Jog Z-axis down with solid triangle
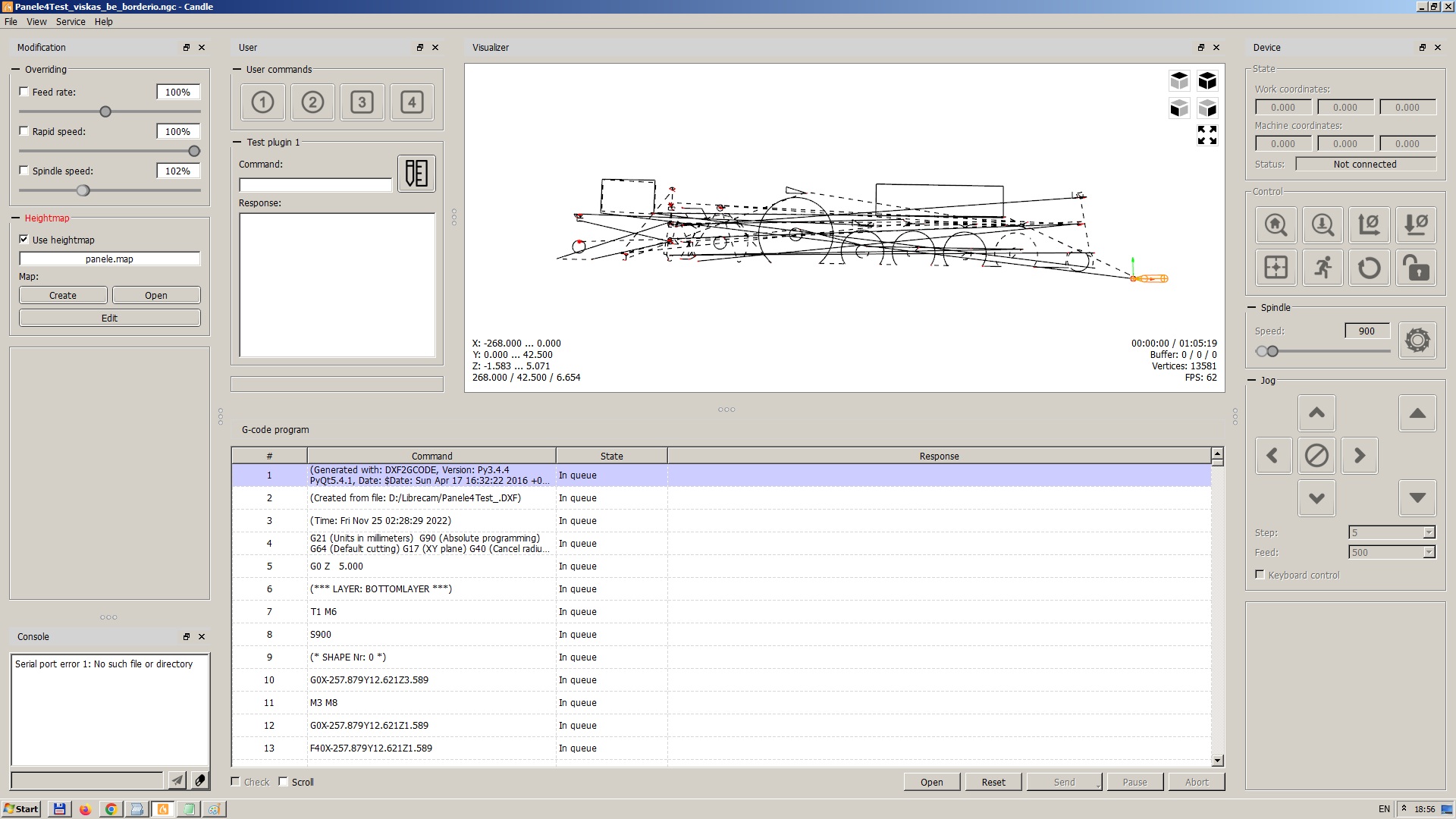The image size is (1456, 819). [x=1417, y=498]
